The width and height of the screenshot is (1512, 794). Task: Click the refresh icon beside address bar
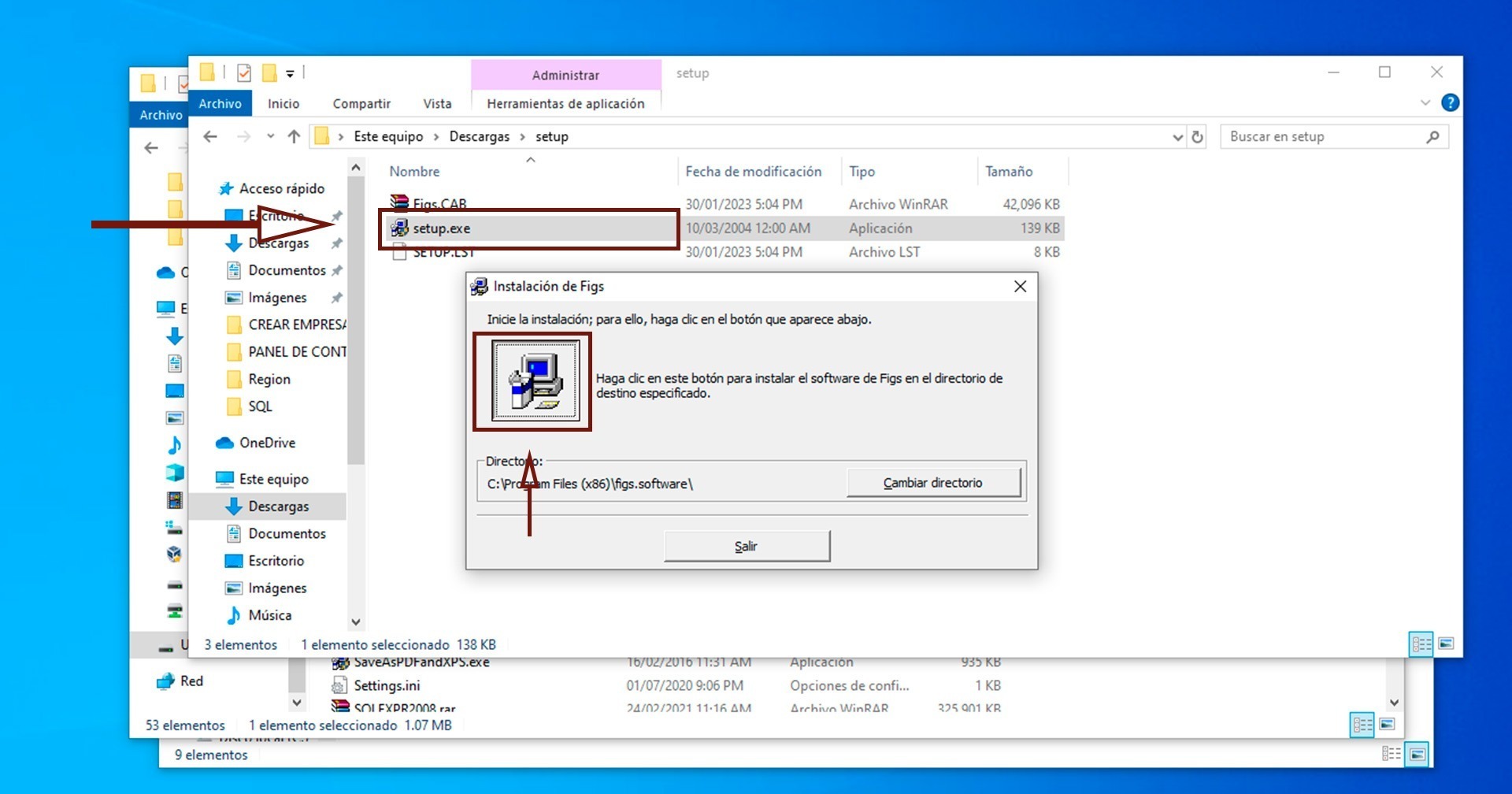[1197, 137]
